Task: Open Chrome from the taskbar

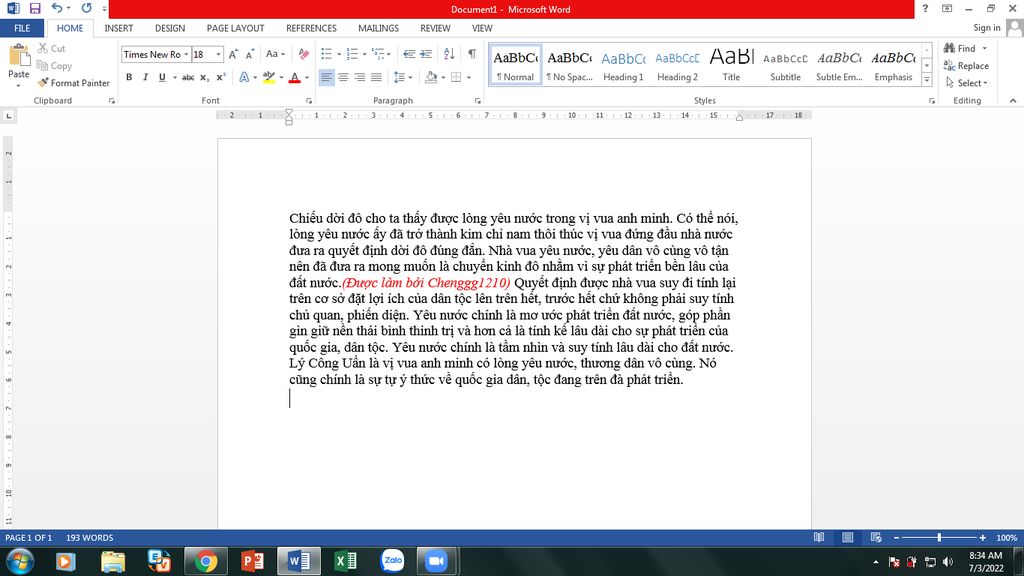Action: (x=206, y=562)
